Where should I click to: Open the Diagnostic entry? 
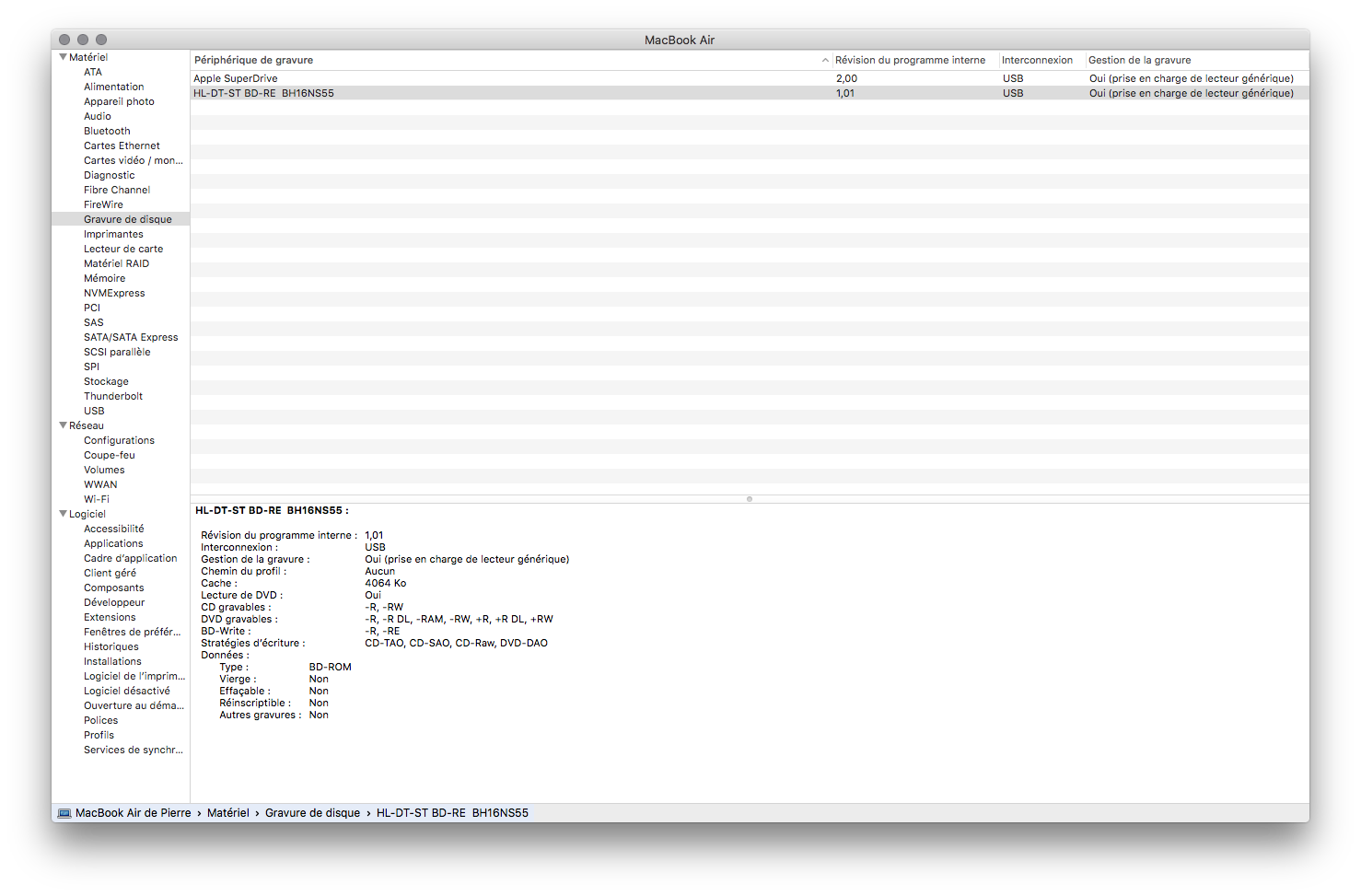coord(109,175)
